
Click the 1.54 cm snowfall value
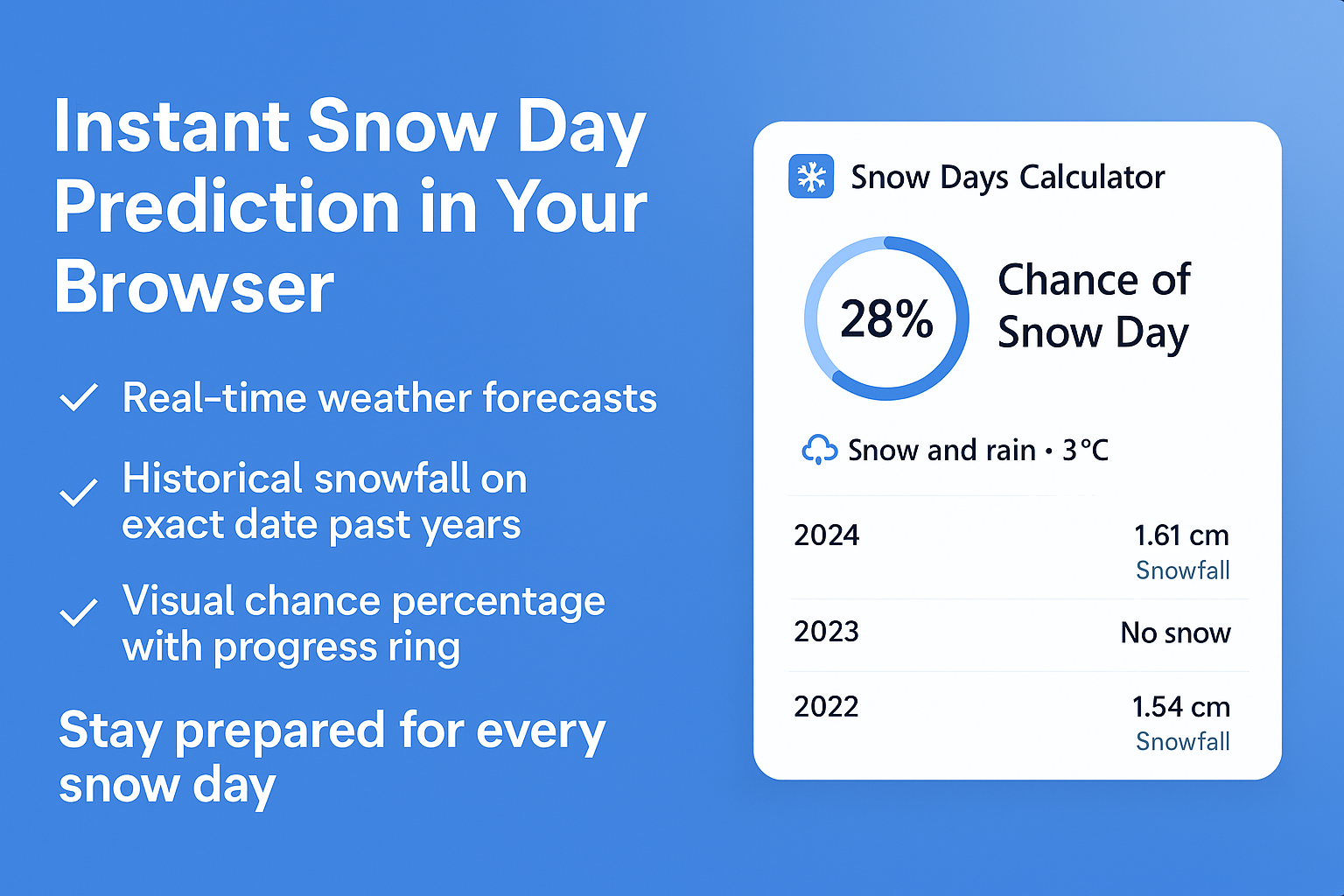click(x=1180, y=707)
